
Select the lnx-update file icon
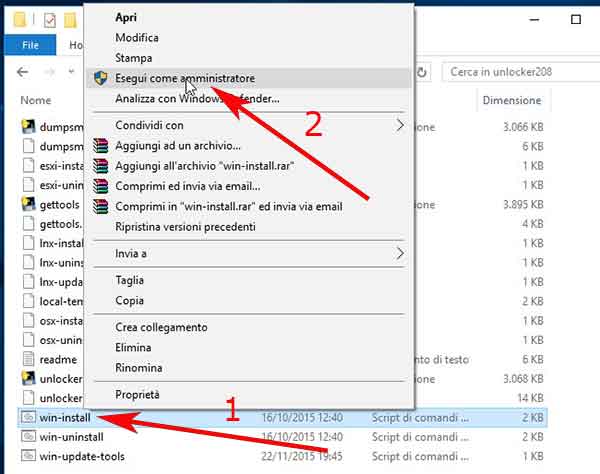pos(29,282)
